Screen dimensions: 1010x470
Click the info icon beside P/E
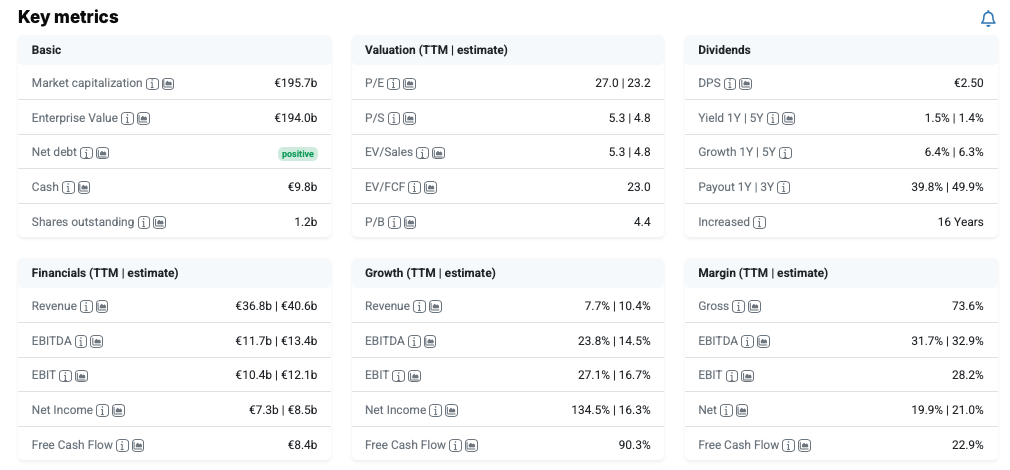click(x=394, y=84)
